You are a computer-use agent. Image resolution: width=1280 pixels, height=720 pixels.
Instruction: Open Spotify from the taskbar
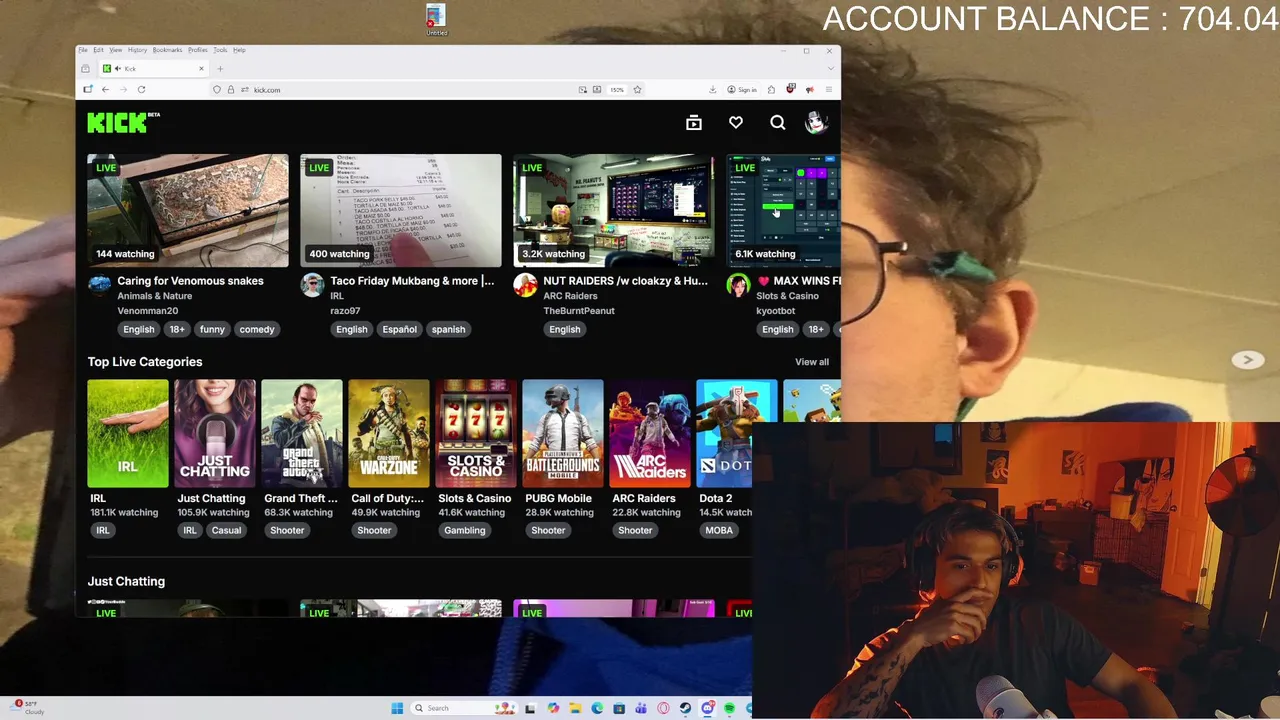point(729,708)
